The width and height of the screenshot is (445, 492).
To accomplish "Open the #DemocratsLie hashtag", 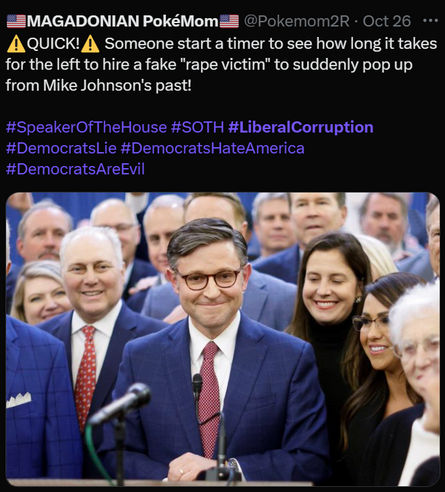I will click(x=61, y=148).
